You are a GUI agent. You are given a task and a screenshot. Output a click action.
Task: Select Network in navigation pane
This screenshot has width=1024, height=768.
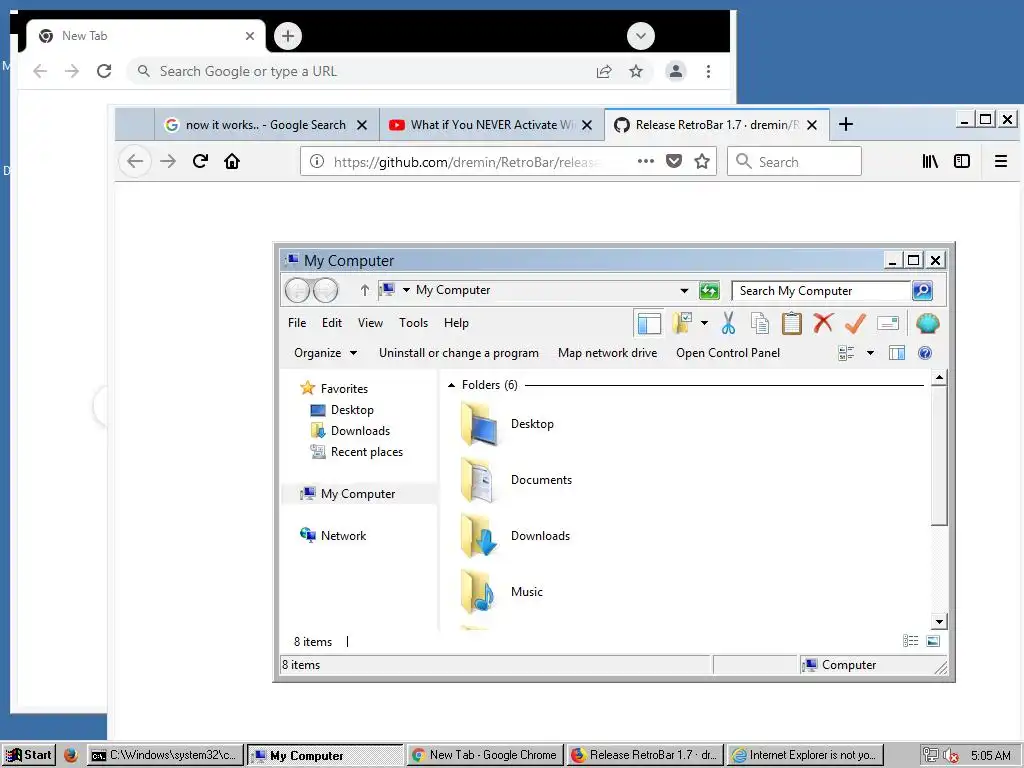tap(333, 536)
